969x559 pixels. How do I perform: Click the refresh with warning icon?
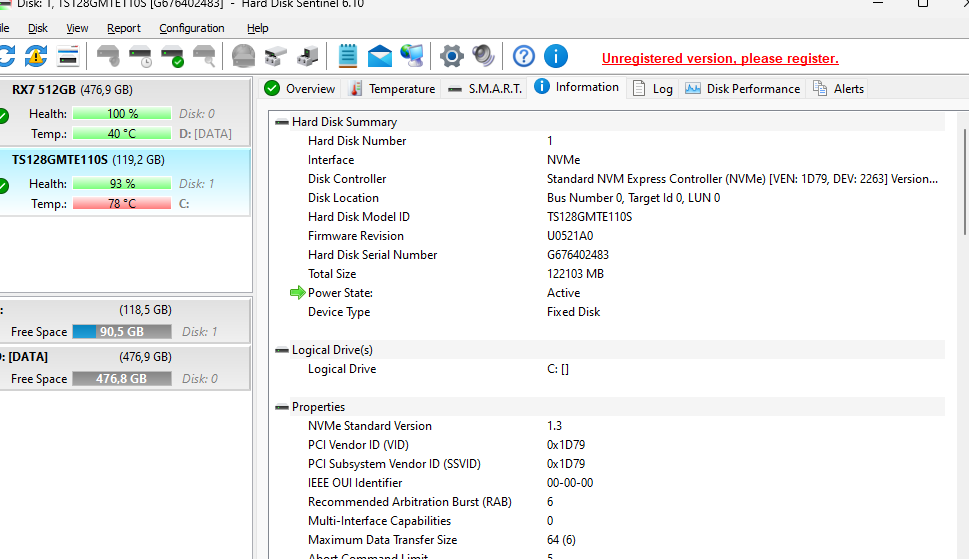36,56
